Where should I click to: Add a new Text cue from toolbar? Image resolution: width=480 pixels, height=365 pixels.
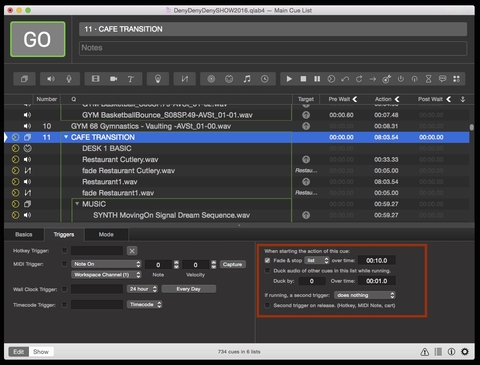coord(131,79)
